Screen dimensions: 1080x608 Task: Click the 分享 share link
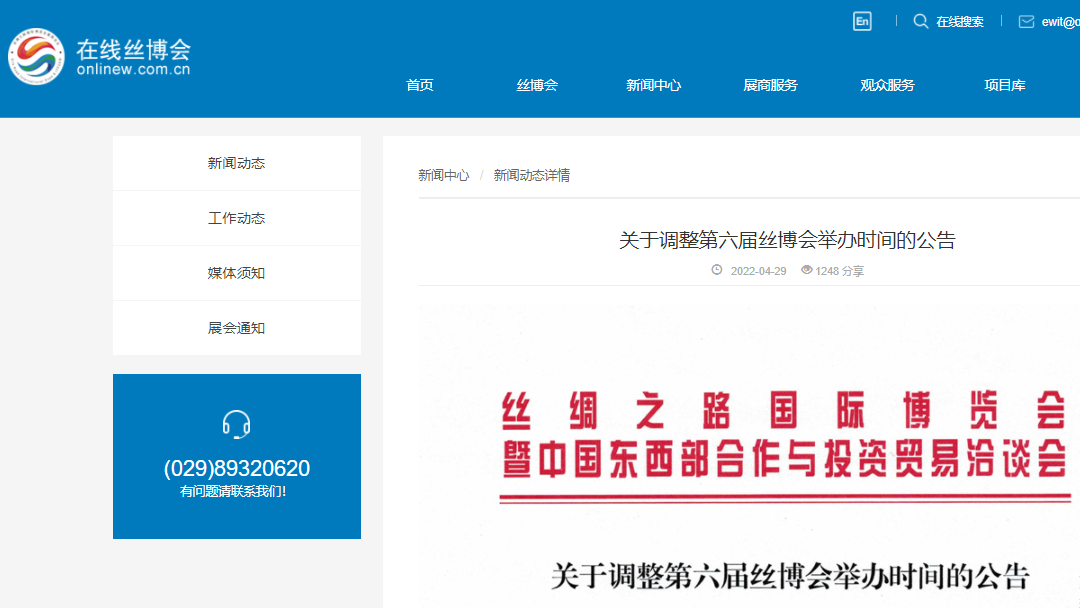point(853,271)
